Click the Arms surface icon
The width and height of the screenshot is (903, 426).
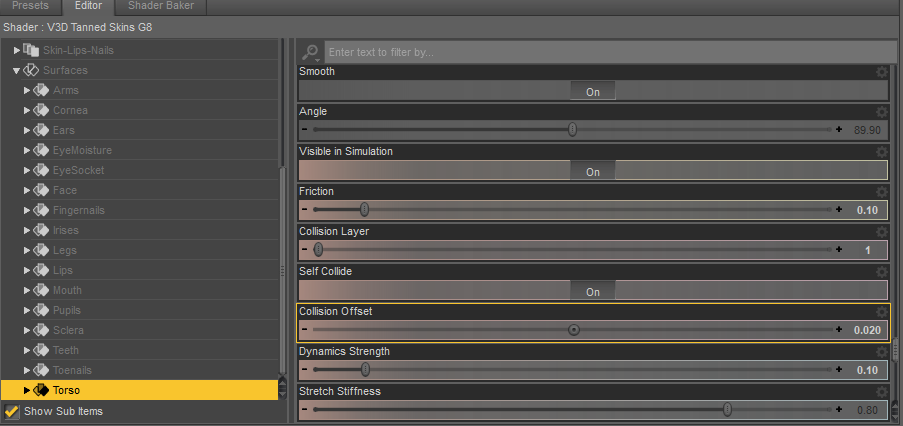tap(41, 90)
